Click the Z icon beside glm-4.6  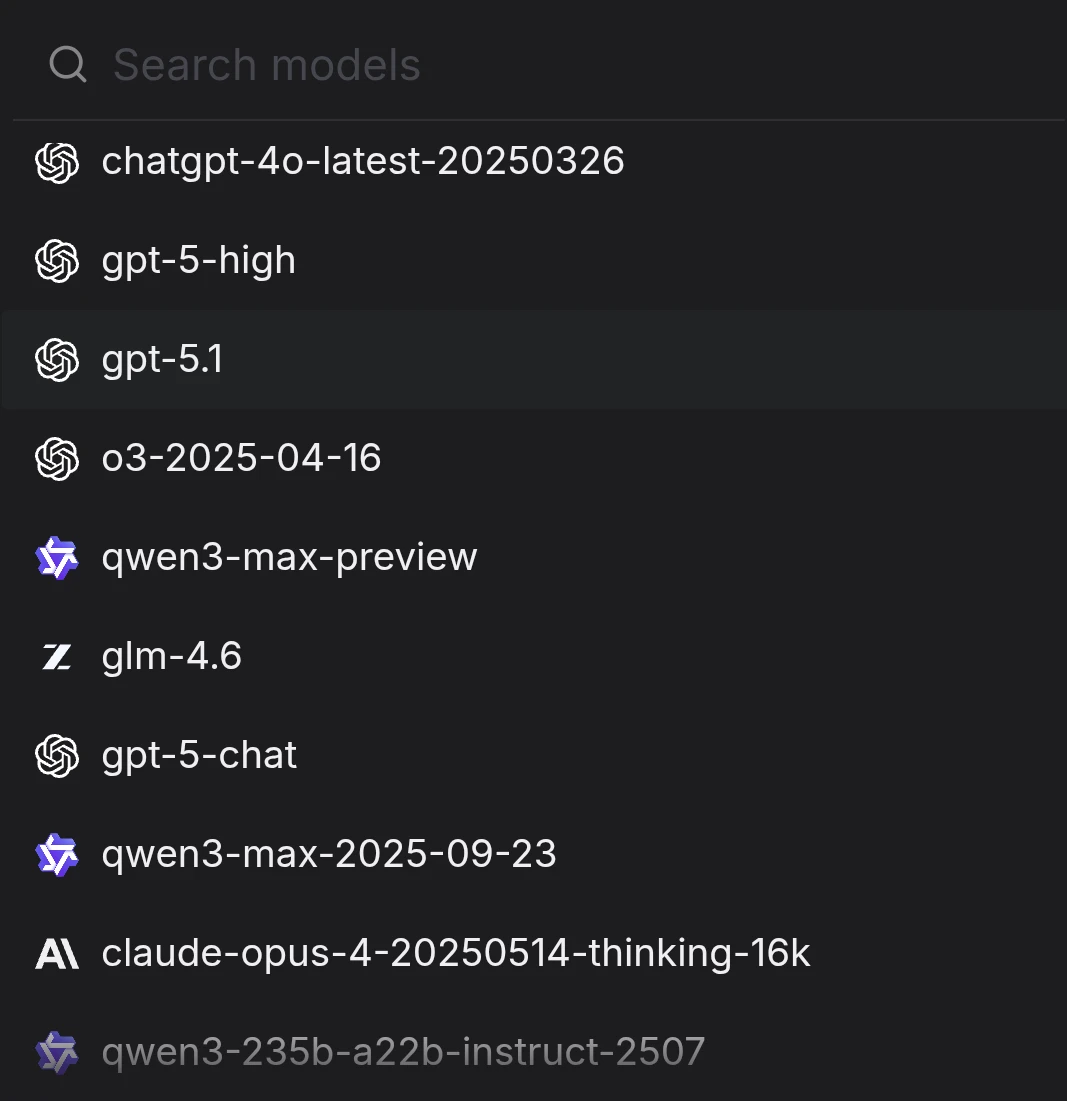click(57, 657)
